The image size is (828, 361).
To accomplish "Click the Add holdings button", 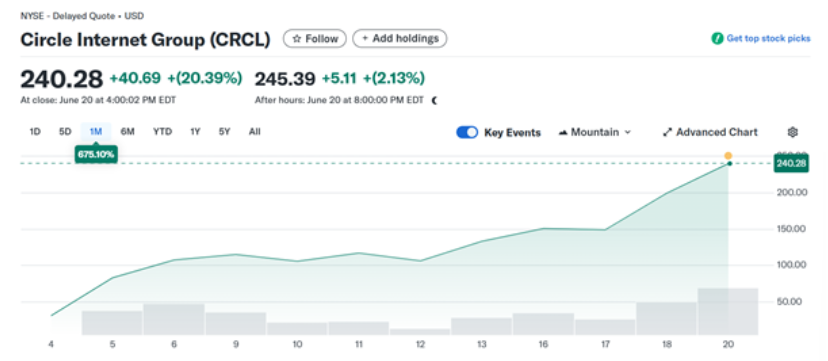I will pos(400,39).
